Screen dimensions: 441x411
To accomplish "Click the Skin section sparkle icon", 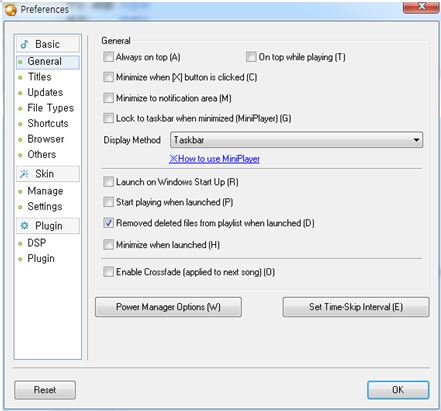I will tap(24, 174).
